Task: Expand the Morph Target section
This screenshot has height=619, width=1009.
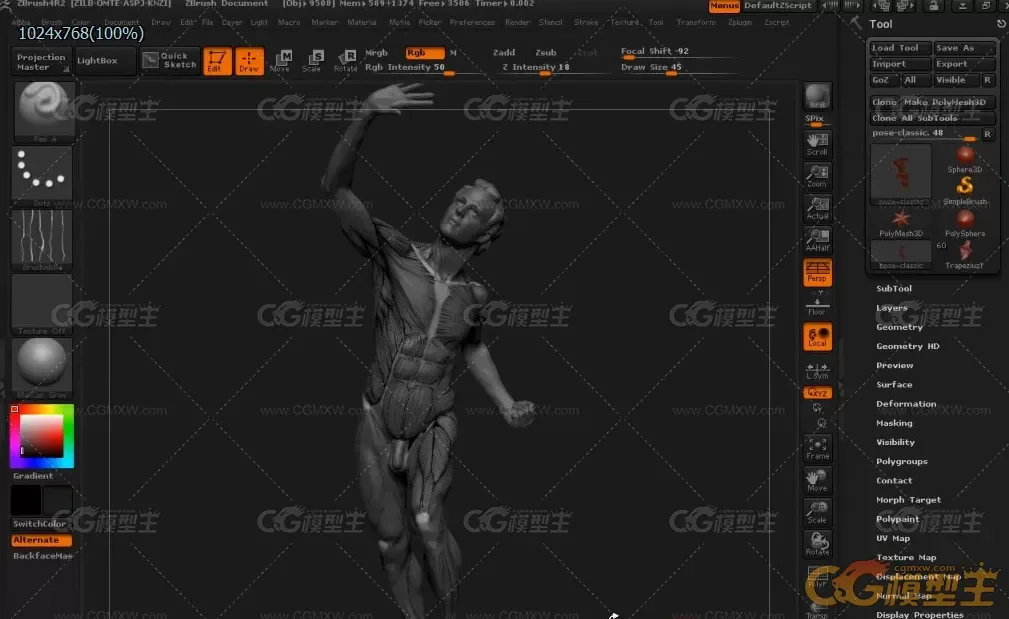Action: 908,500
